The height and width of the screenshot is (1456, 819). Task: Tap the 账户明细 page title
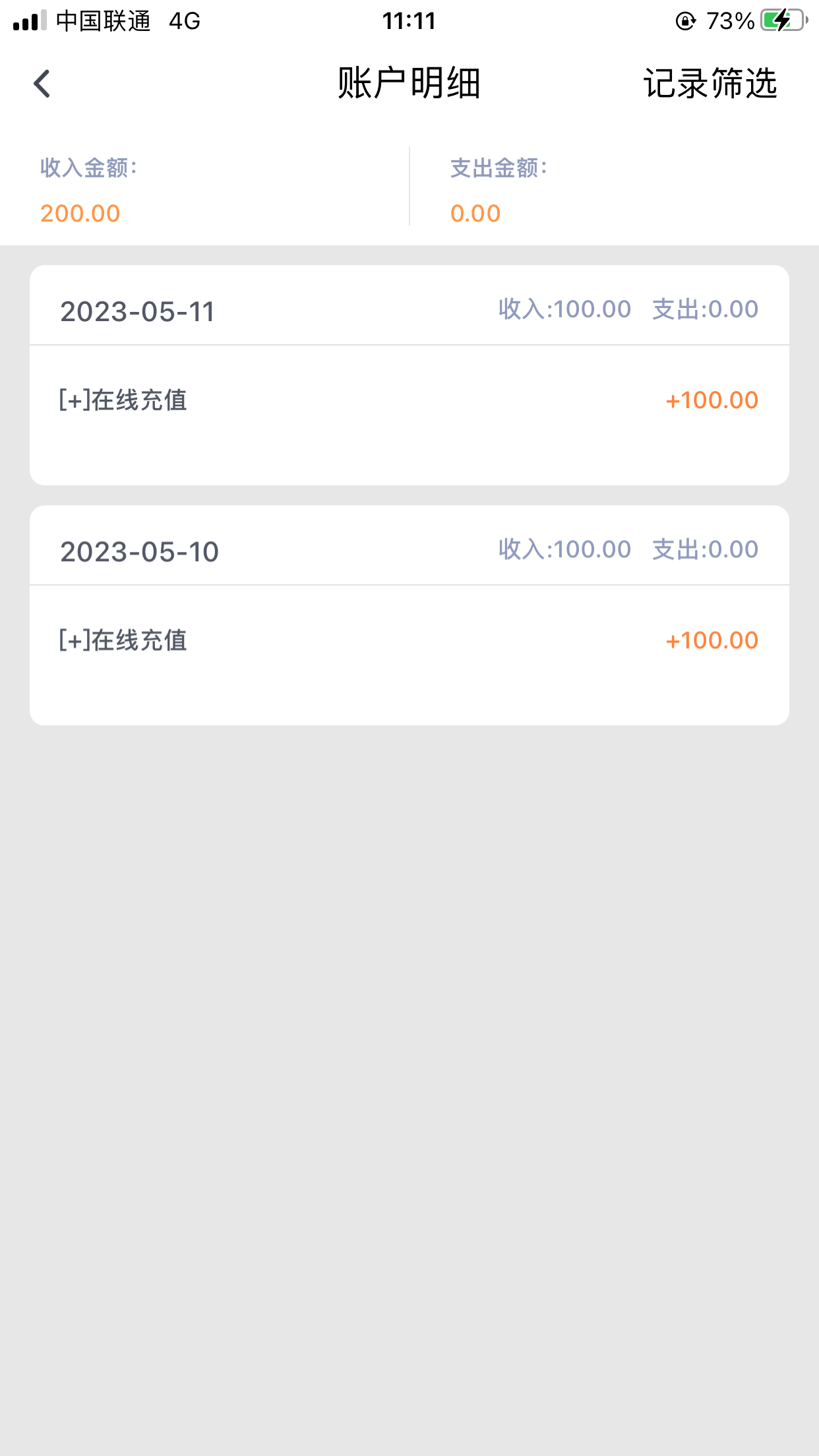409,84
